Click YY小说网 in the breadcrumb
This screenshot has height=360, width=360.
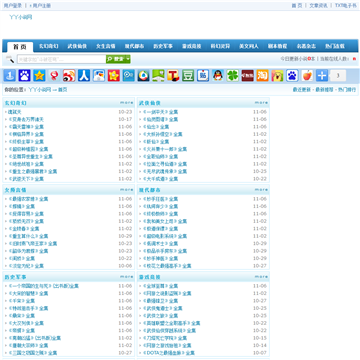40,90
